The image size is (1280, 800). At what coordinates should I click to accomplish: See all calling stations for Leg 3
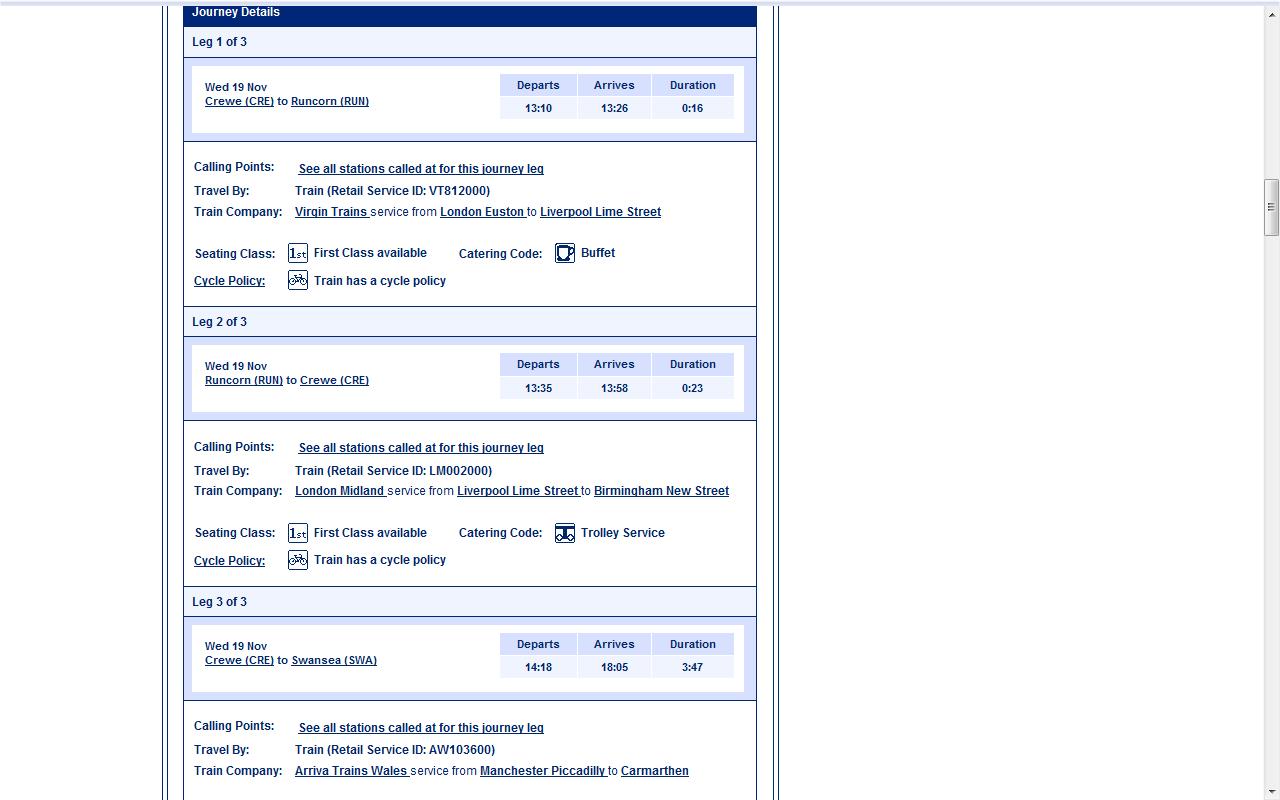click(421, 728)
